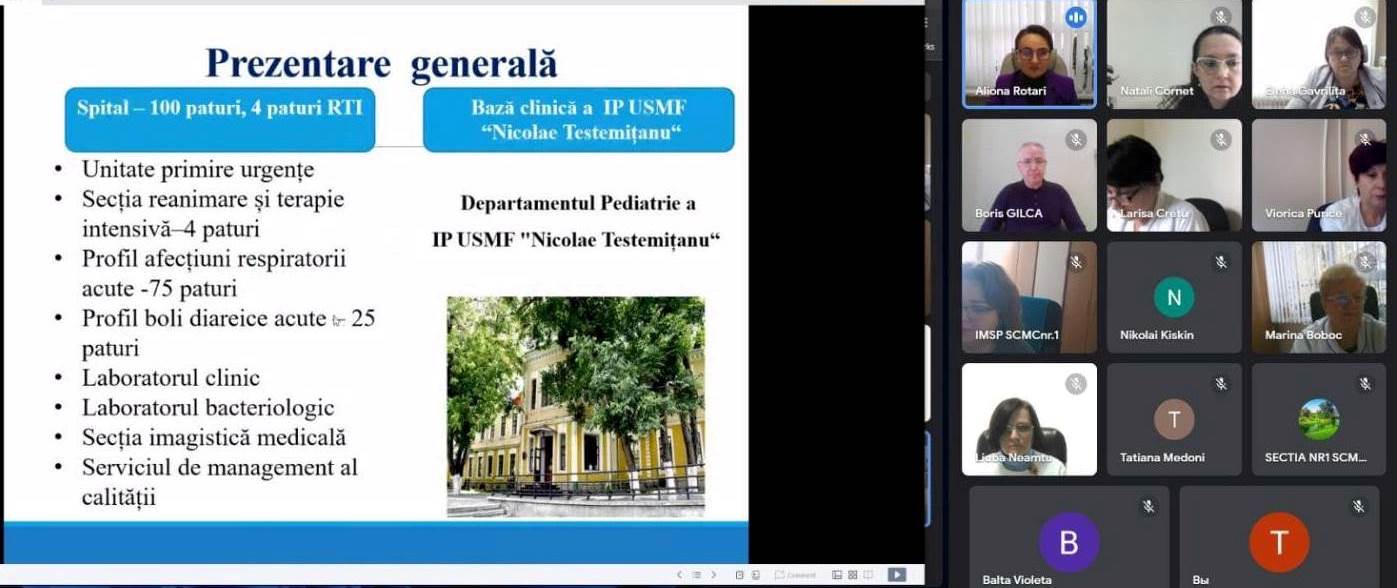
Task: Click muted microphone icon on Natali Cornet's tile
Action: 1221,17
